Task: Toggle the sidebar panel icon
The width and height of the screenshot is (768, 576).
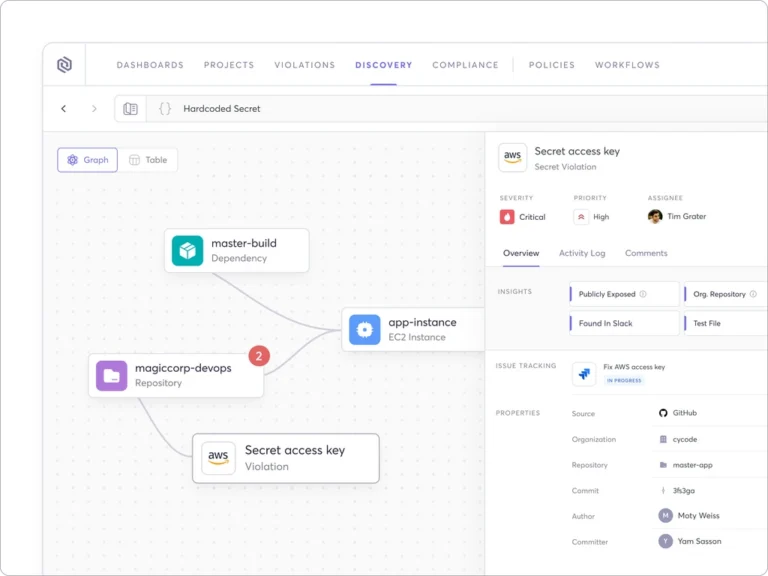Action: pos(130,108)
